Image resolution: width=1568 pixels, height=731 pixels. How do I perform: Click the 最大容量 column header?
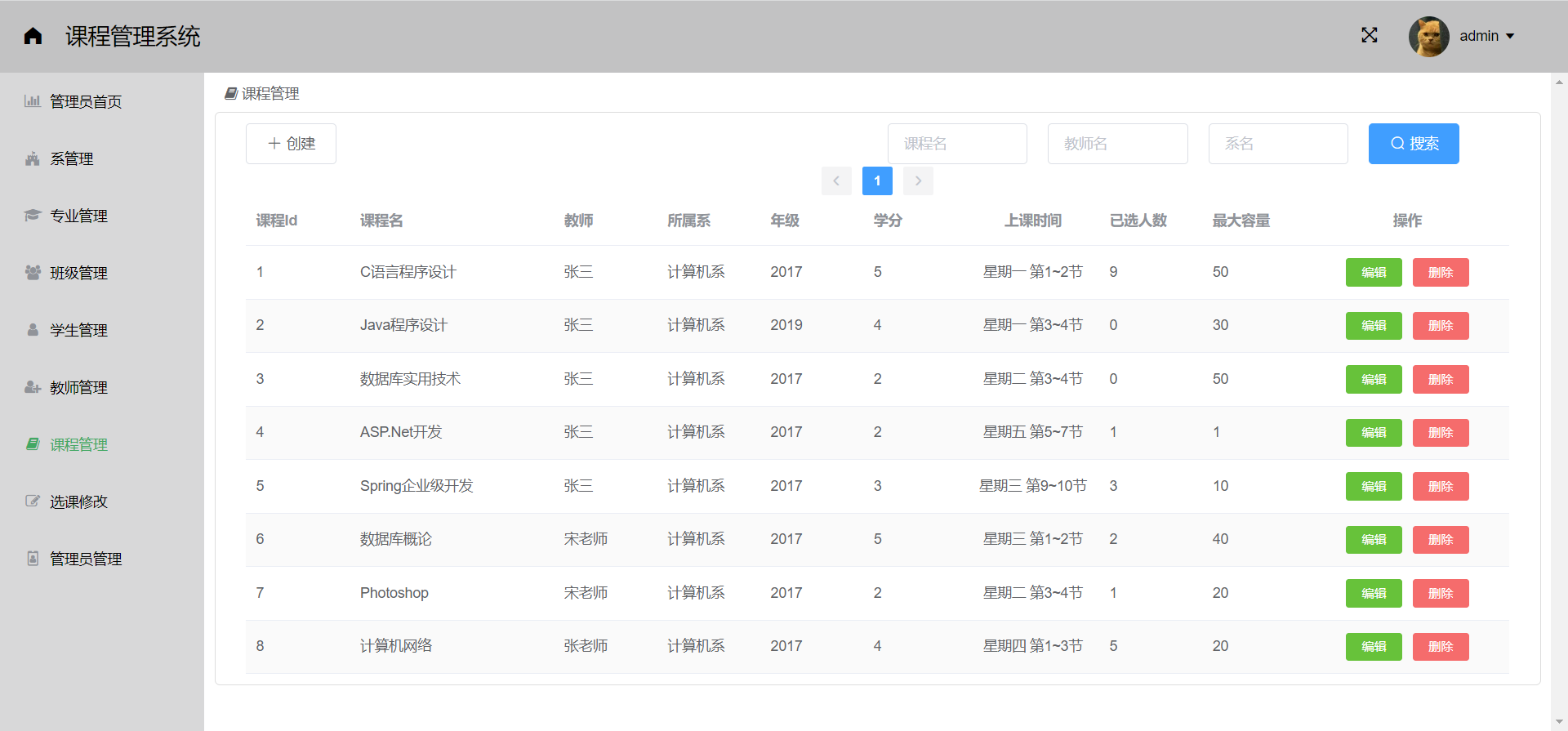(x=1241, y=221)
